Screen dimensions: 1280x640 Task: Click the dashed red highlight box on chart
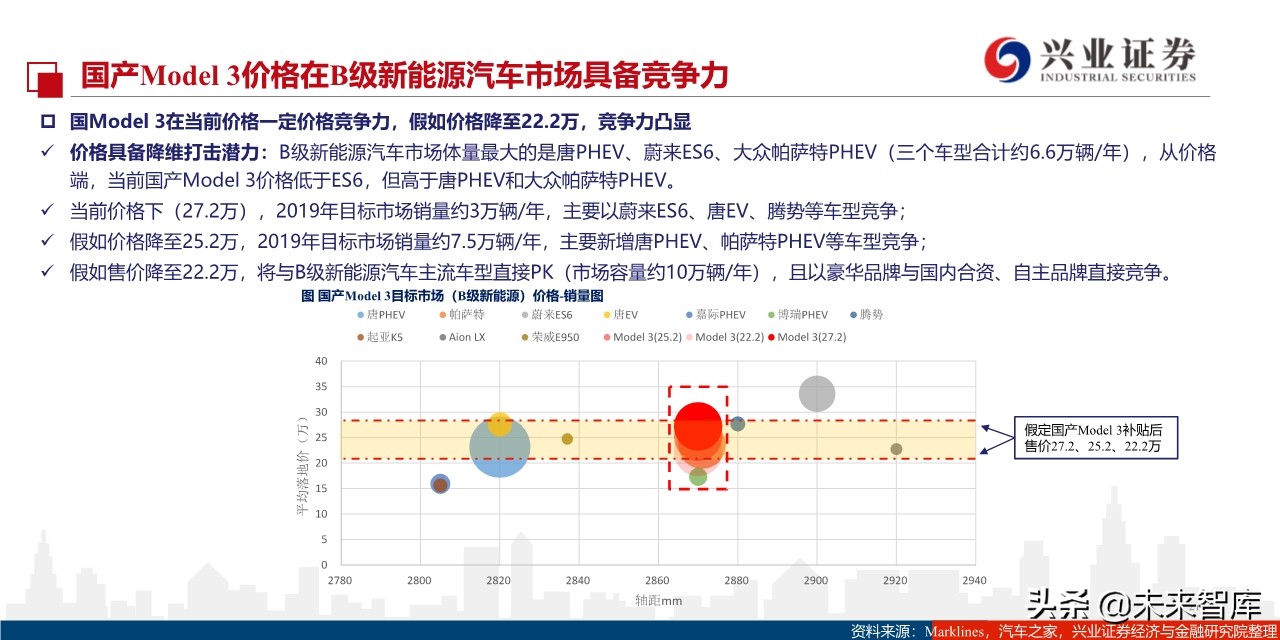[x=697, y=435]
